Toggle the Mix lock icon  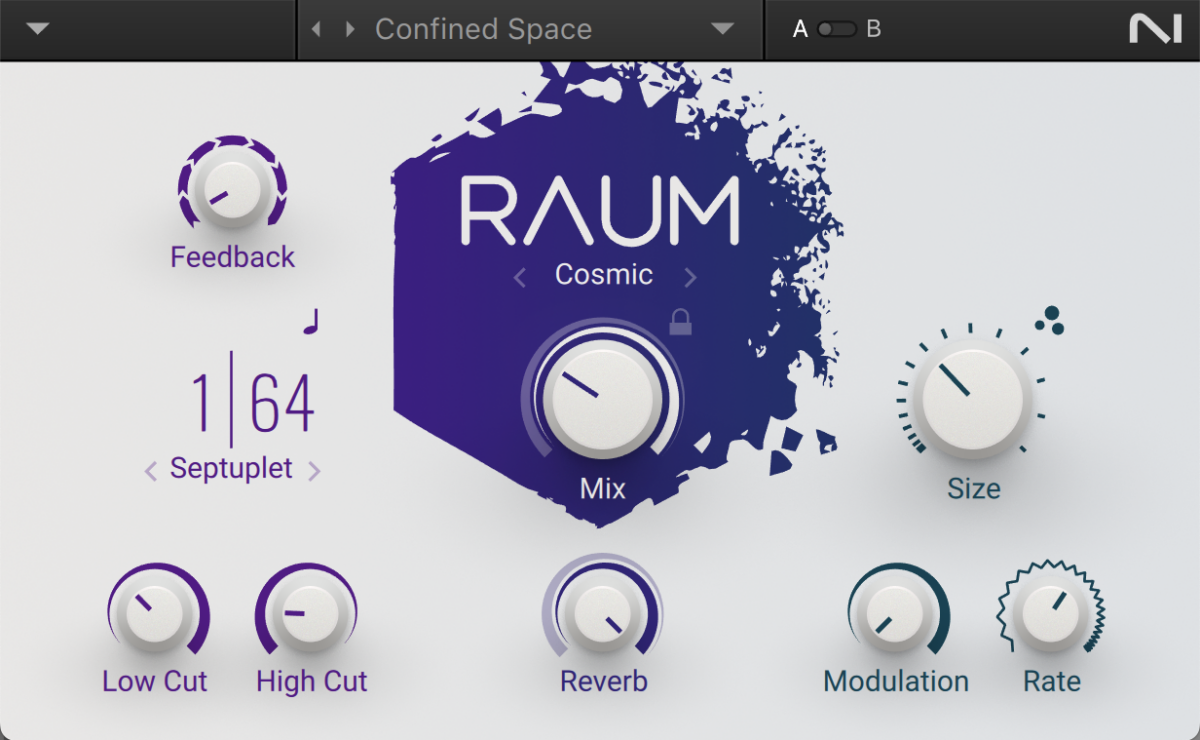click(680, 321)
